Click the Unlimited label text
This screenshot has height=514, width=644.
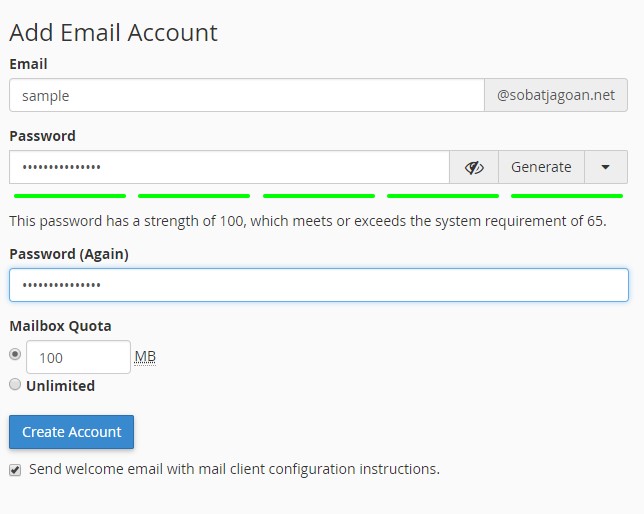pyautogui.click(x=60, y=386)
